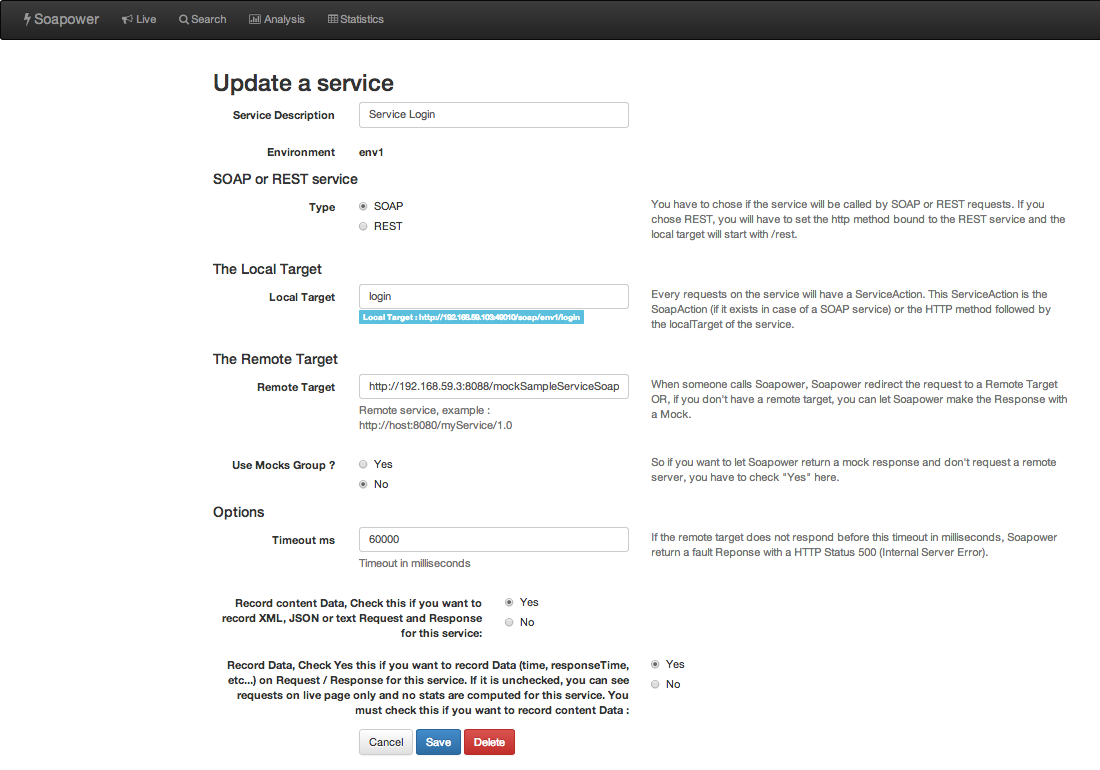Open the Analysis menu item
1100x770 pixels.
point(277,20)
